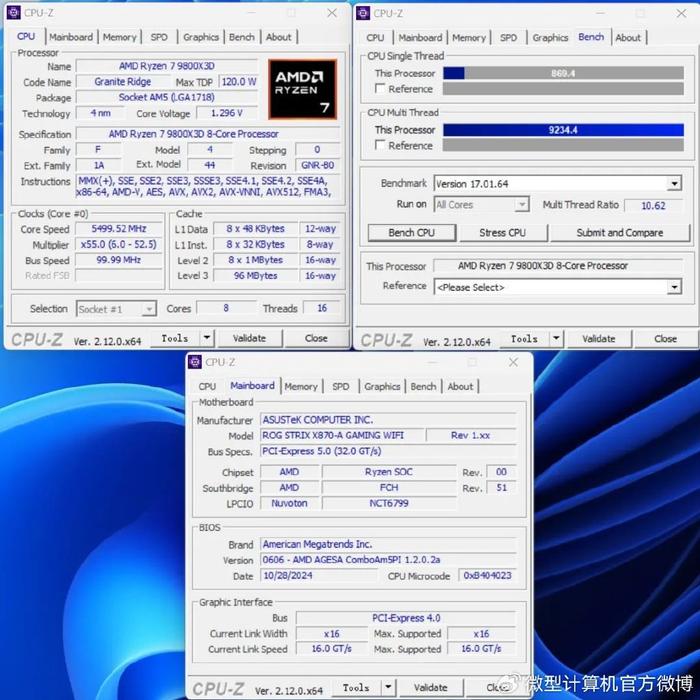This screenshot has width=700, height=700.
Task: Click Core Voltage 1.296 V value
Action: (x=227, y=113)
